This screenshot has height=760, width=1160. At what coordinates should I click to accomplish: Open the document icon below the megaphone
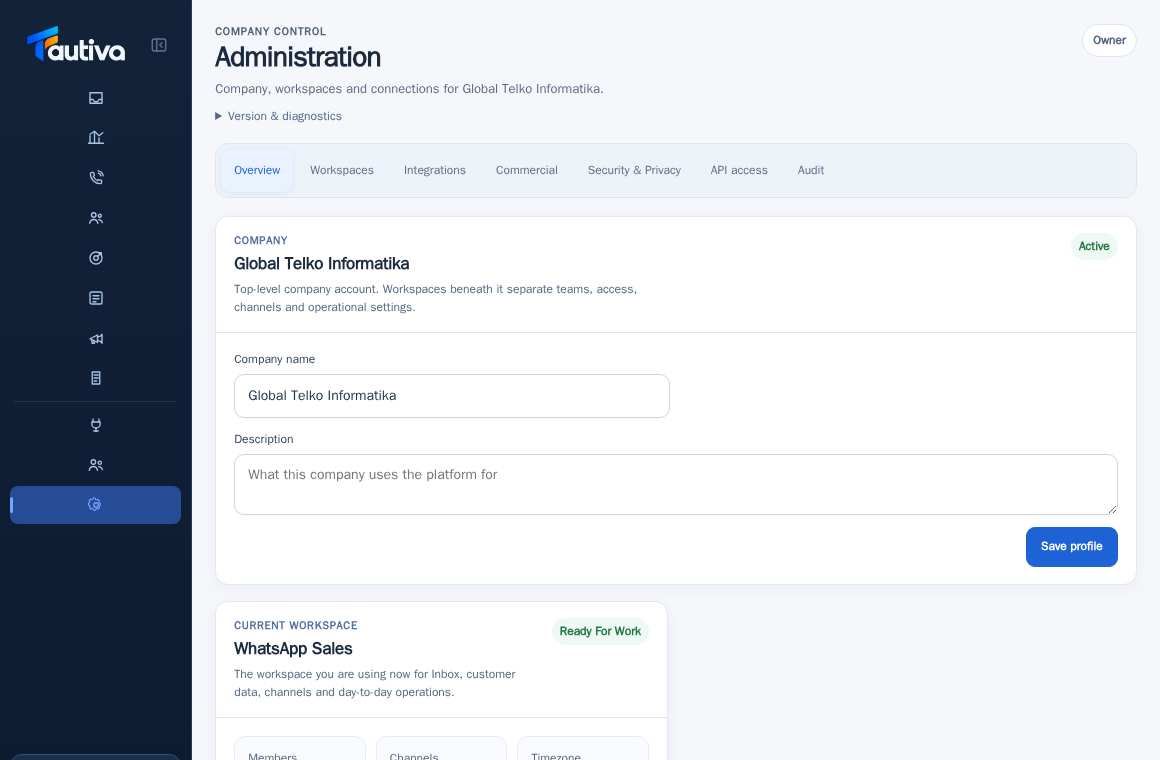[x=95, y=378]
